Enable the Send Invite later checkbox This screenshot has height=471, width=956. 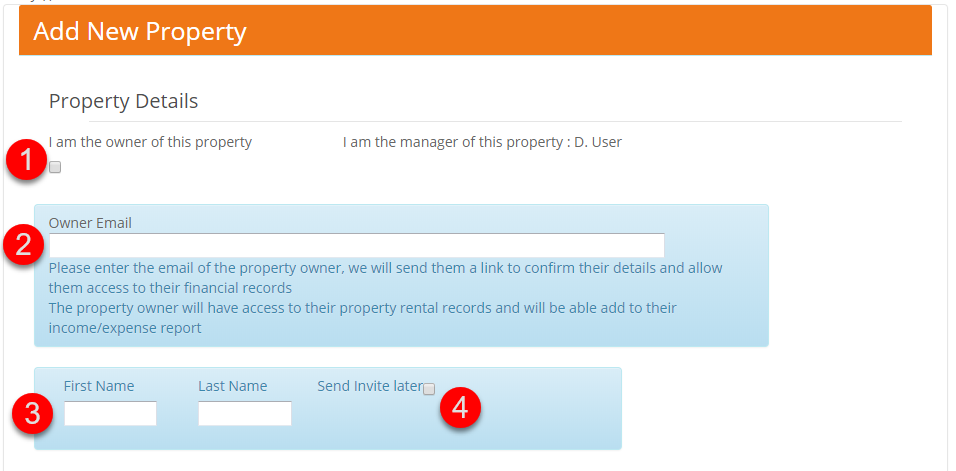pos(429,389)
